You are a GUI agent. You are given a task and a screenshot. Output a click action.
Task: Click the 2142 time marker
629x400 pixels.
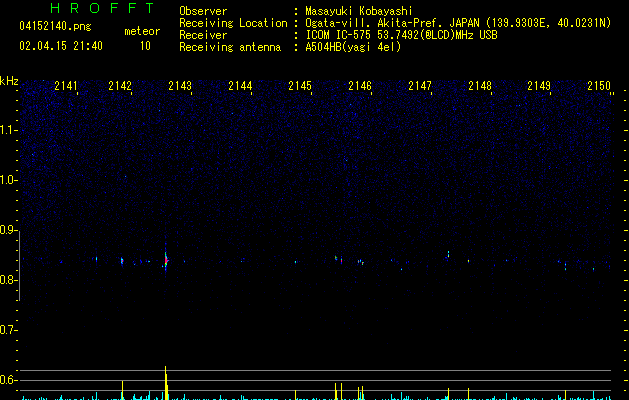tap(120, 86)
